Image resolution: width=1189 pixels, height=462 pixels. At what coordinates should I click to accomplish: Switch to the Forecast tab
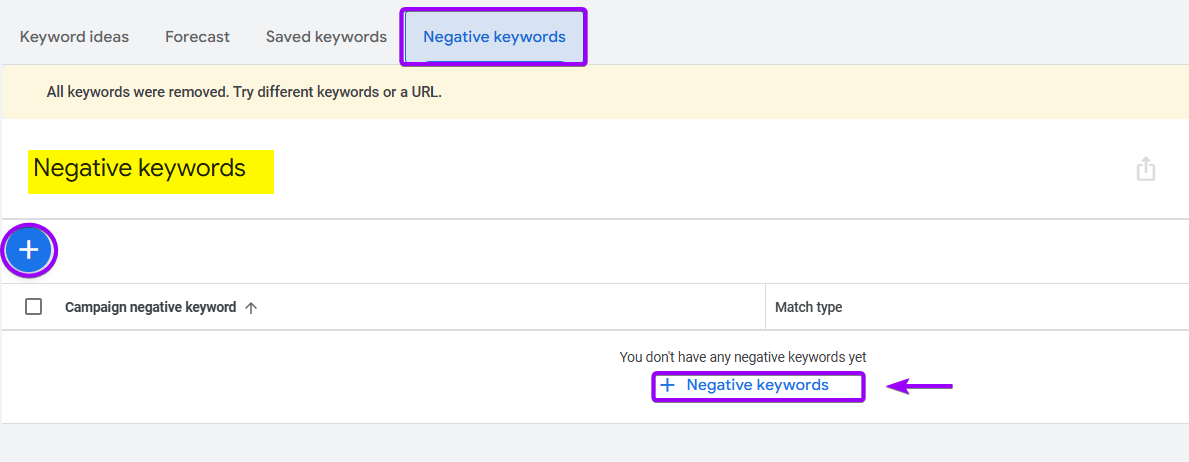tap(197, 37)
